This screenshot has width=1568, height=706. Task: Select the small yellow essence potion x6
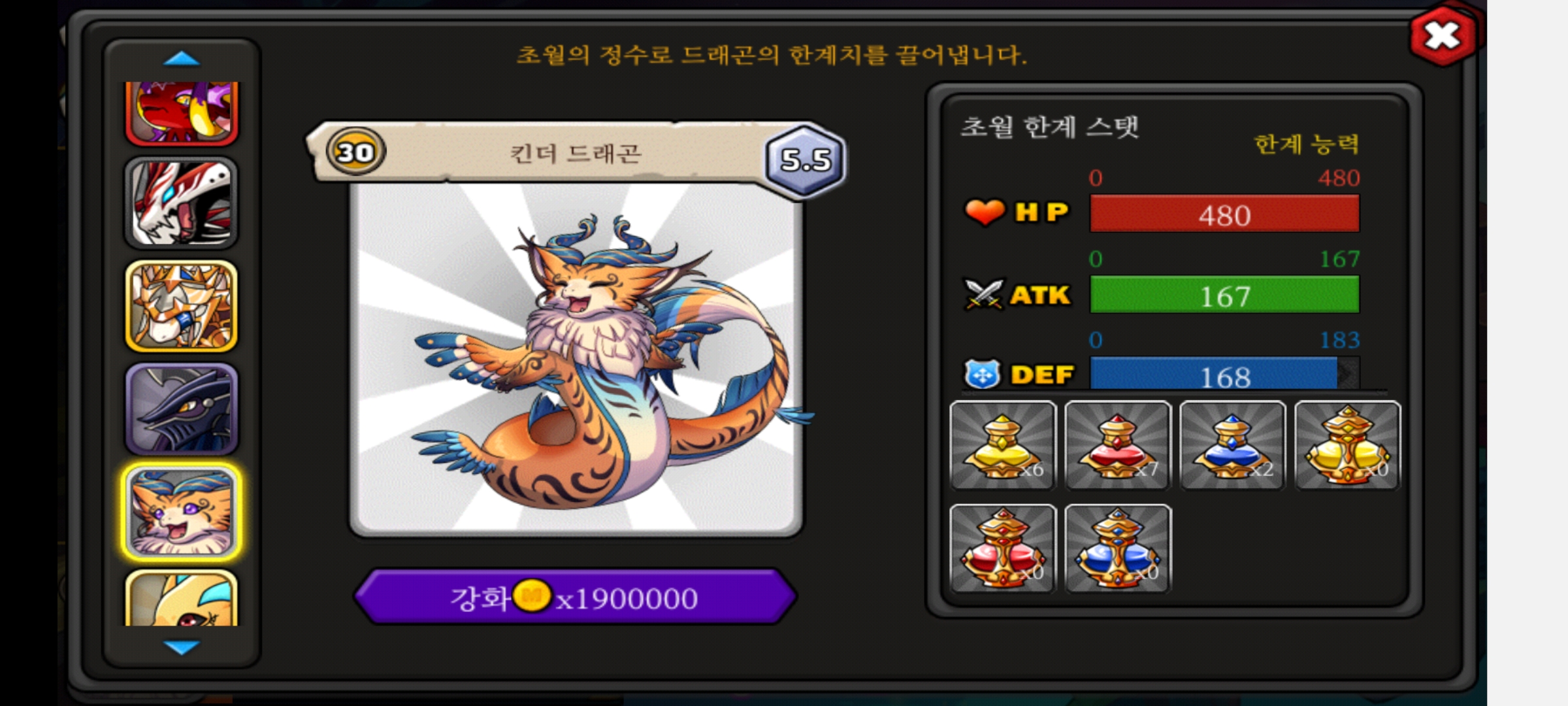1003,445
